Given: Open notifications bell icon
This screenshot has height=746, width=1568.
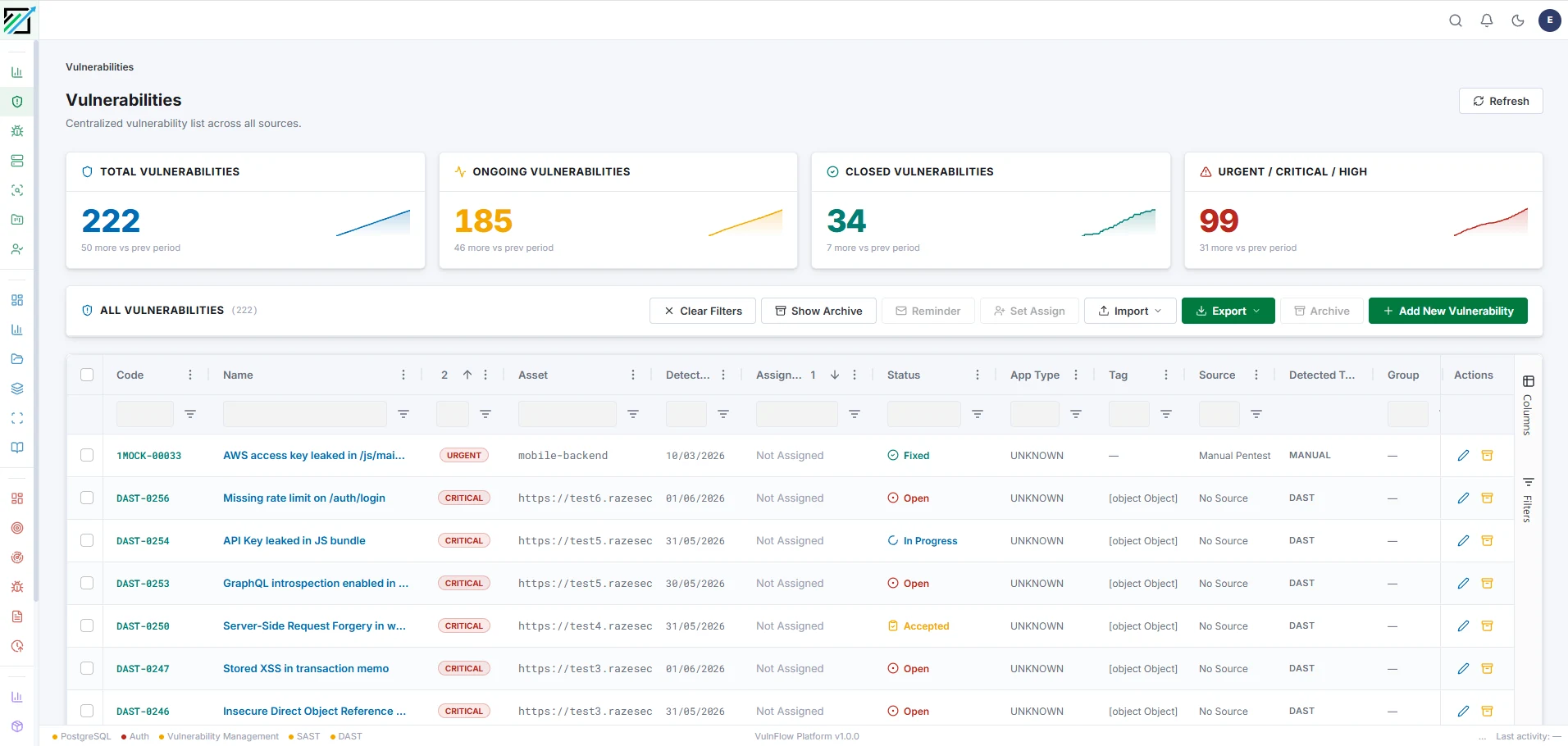Looking at the screenshot, I should (1487, 20).
